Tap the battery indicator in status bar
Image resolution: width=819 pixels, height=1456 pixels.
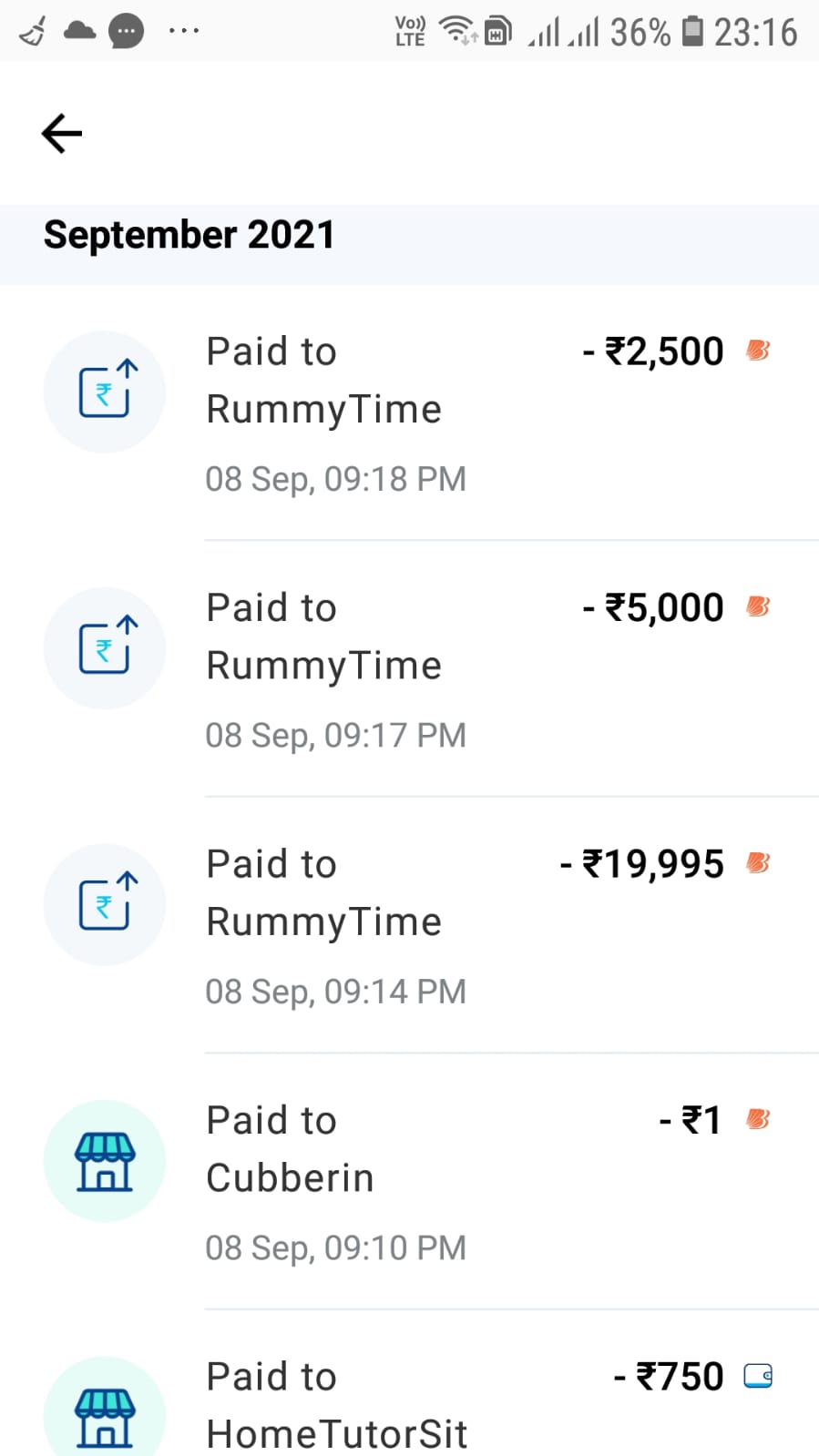(692, 32)
